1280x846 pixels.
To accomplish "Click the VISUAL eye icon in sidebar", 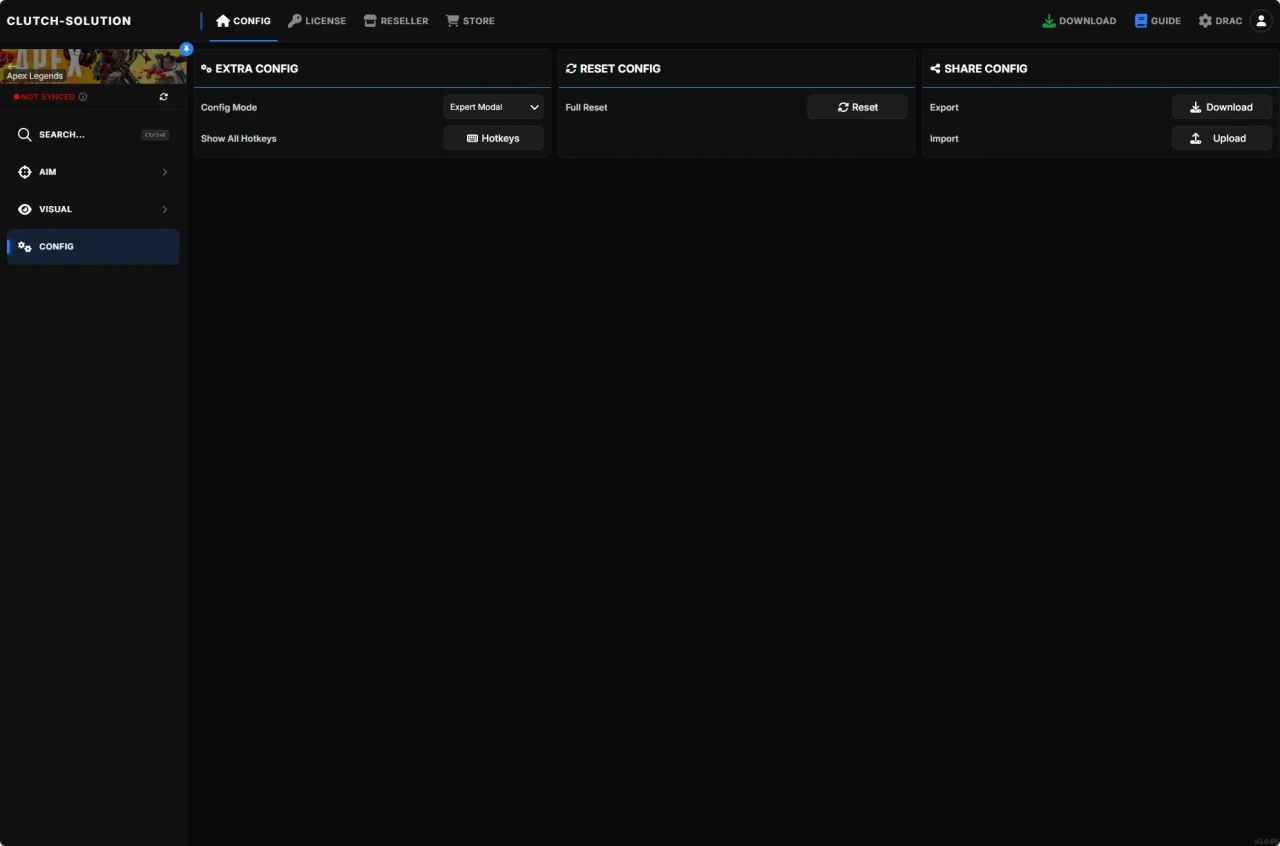I will (24, 209).
